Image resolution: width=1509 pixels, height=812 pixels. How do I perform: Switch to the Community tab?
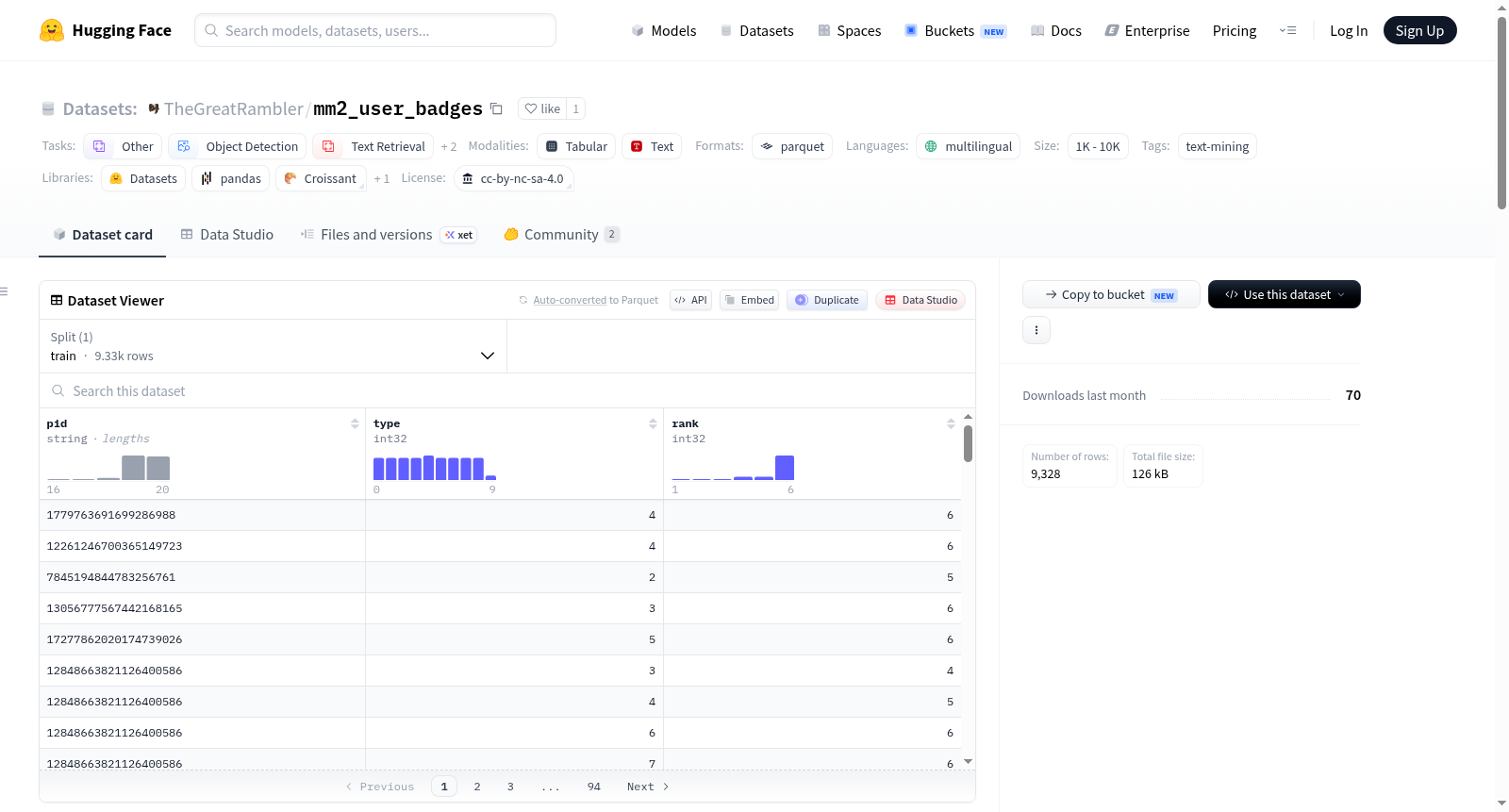pyautogui.click(x=562, y=235)
